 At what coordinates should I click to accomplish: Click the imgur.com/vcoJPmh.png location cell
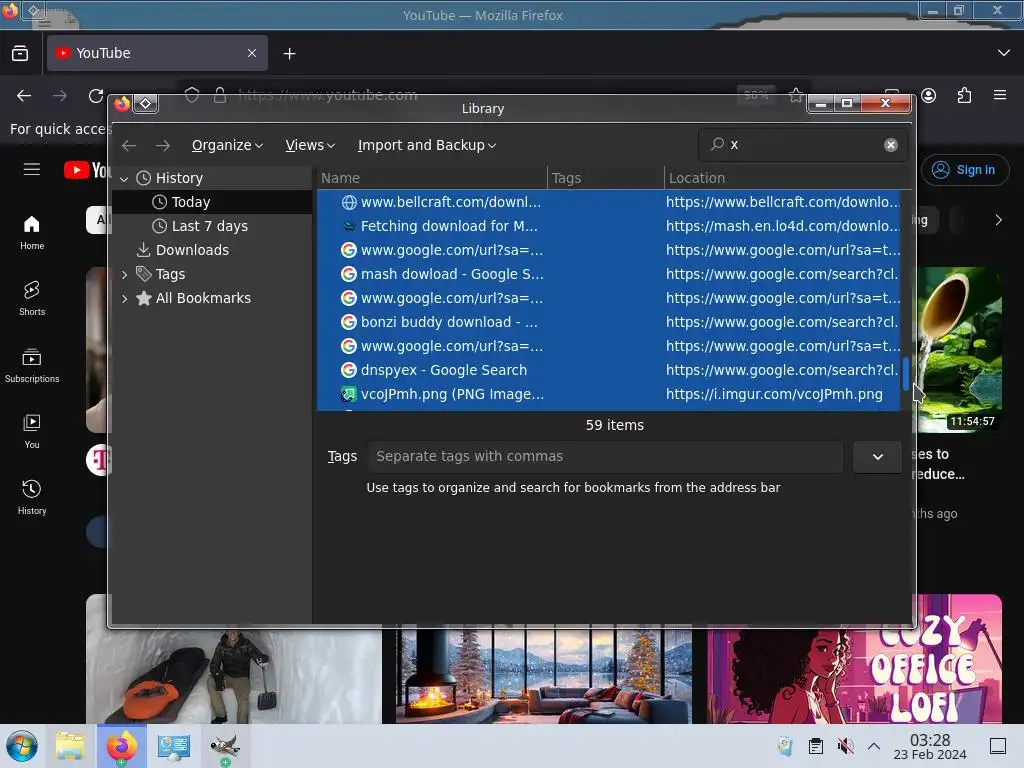coord(774,394)
